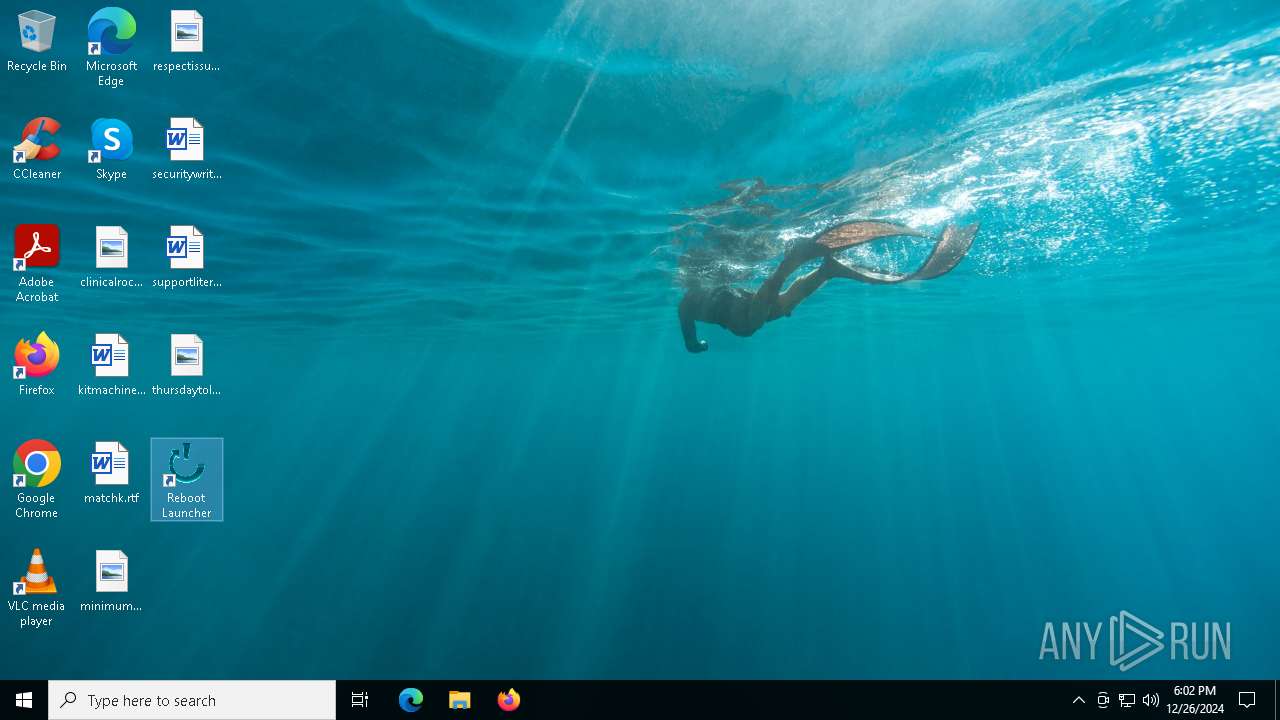Select the securitywrit... Word document
The height and width of the screenshot is (720, 1280).
click(186, 150)
